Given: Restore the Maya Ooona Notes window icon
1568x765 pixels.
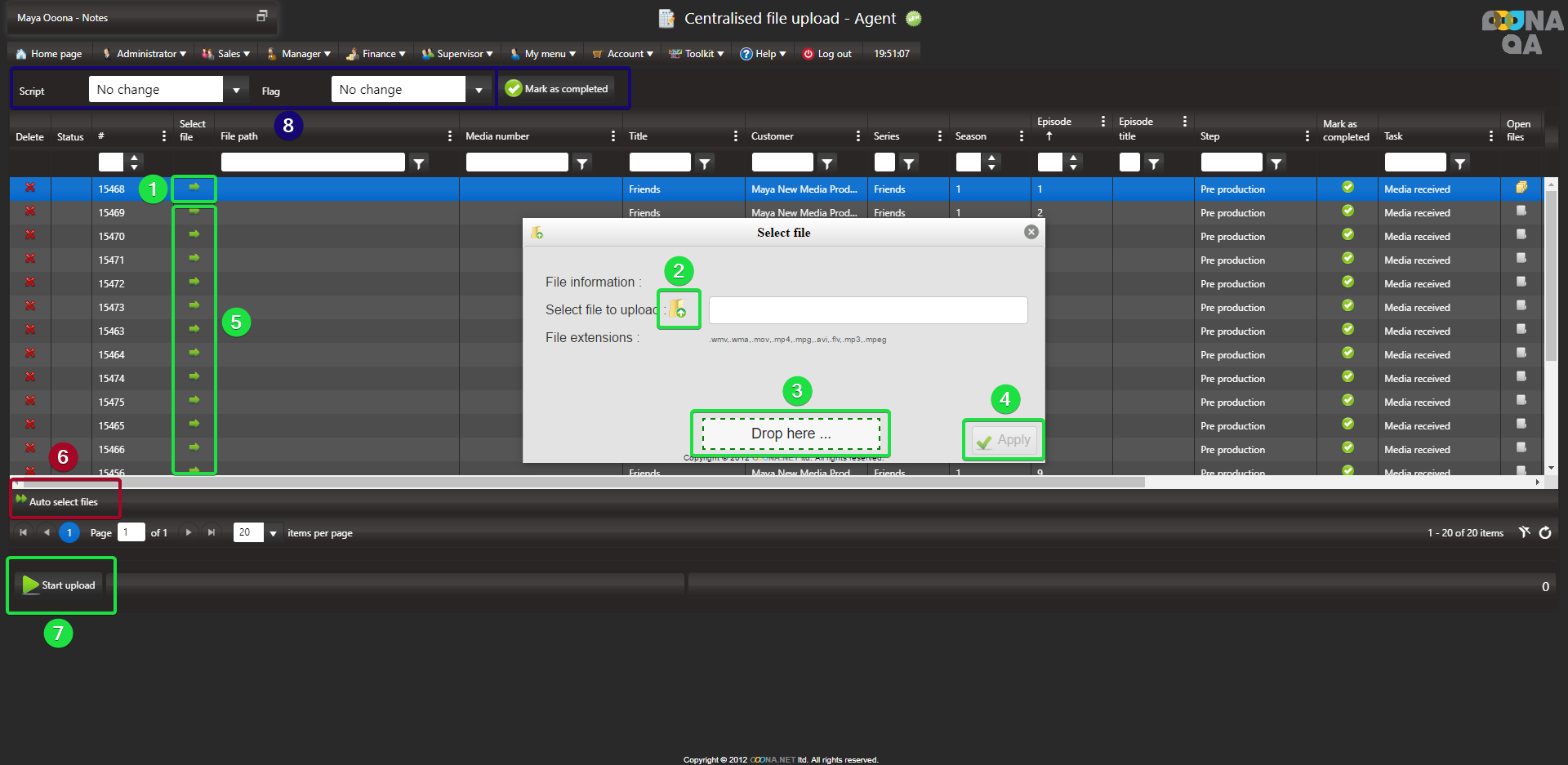Looking at the screenshot, I should click(261, 16).
